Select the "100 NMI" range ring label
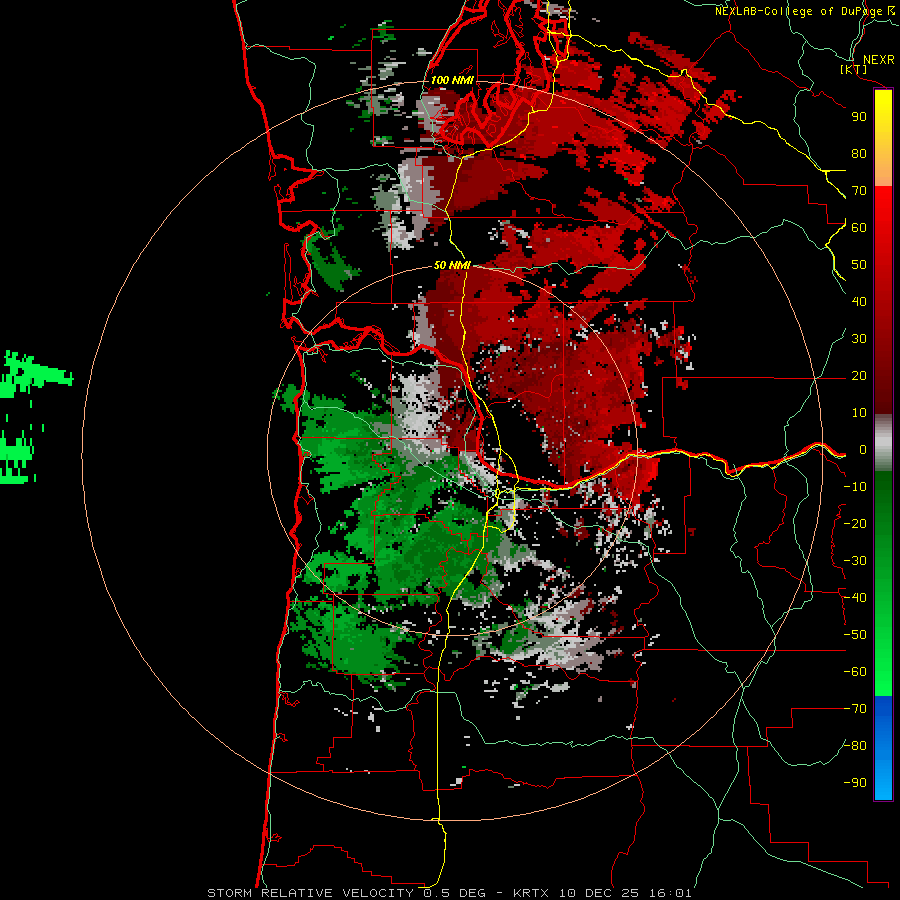The image size is (900, 900). [x=452, y=80]
